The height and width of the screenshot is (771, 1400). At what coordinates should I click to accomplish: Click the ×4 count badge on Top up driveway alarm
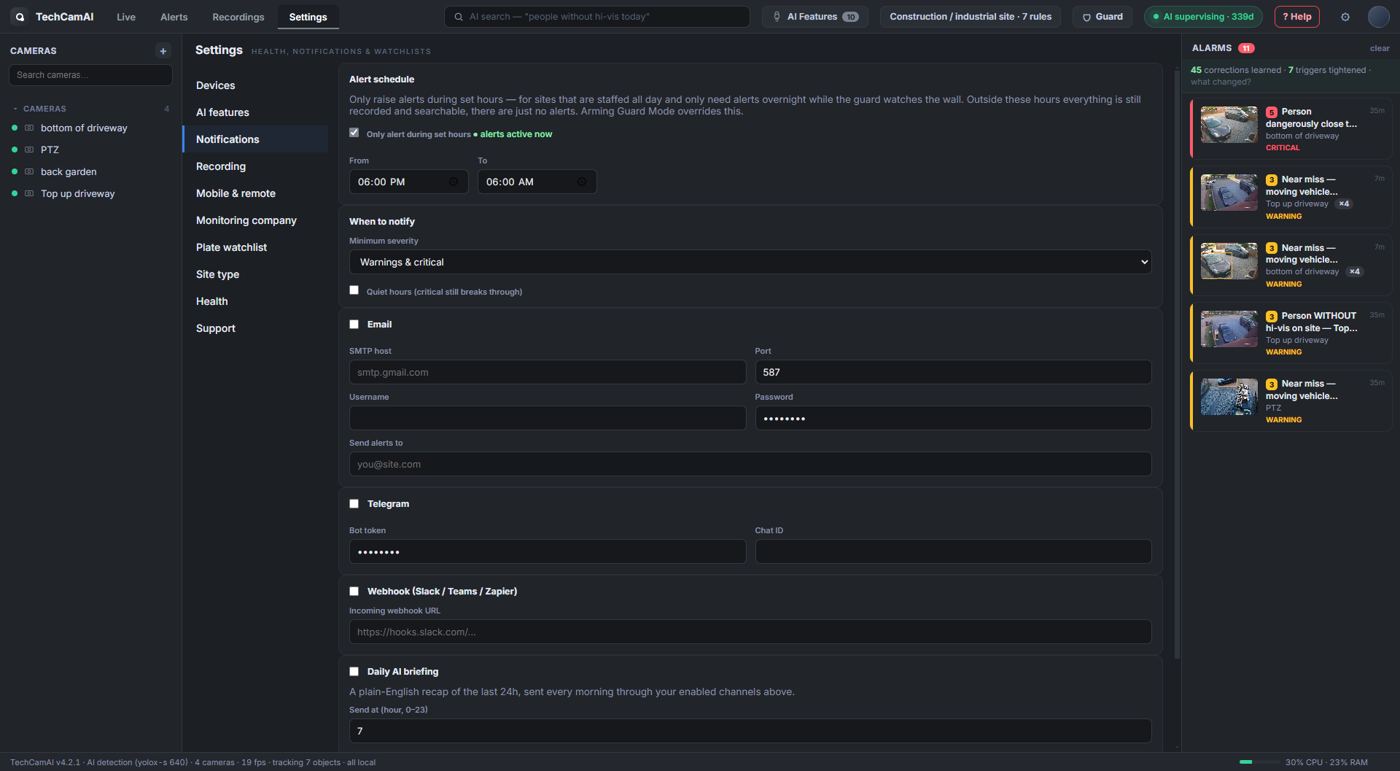[1344, 204]
